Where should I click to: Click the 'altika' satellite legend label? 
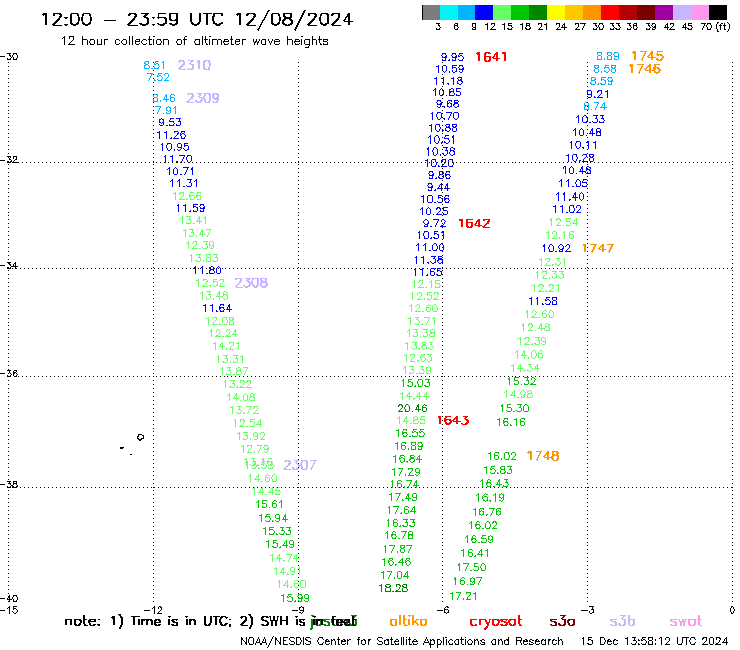coord(408,621)
